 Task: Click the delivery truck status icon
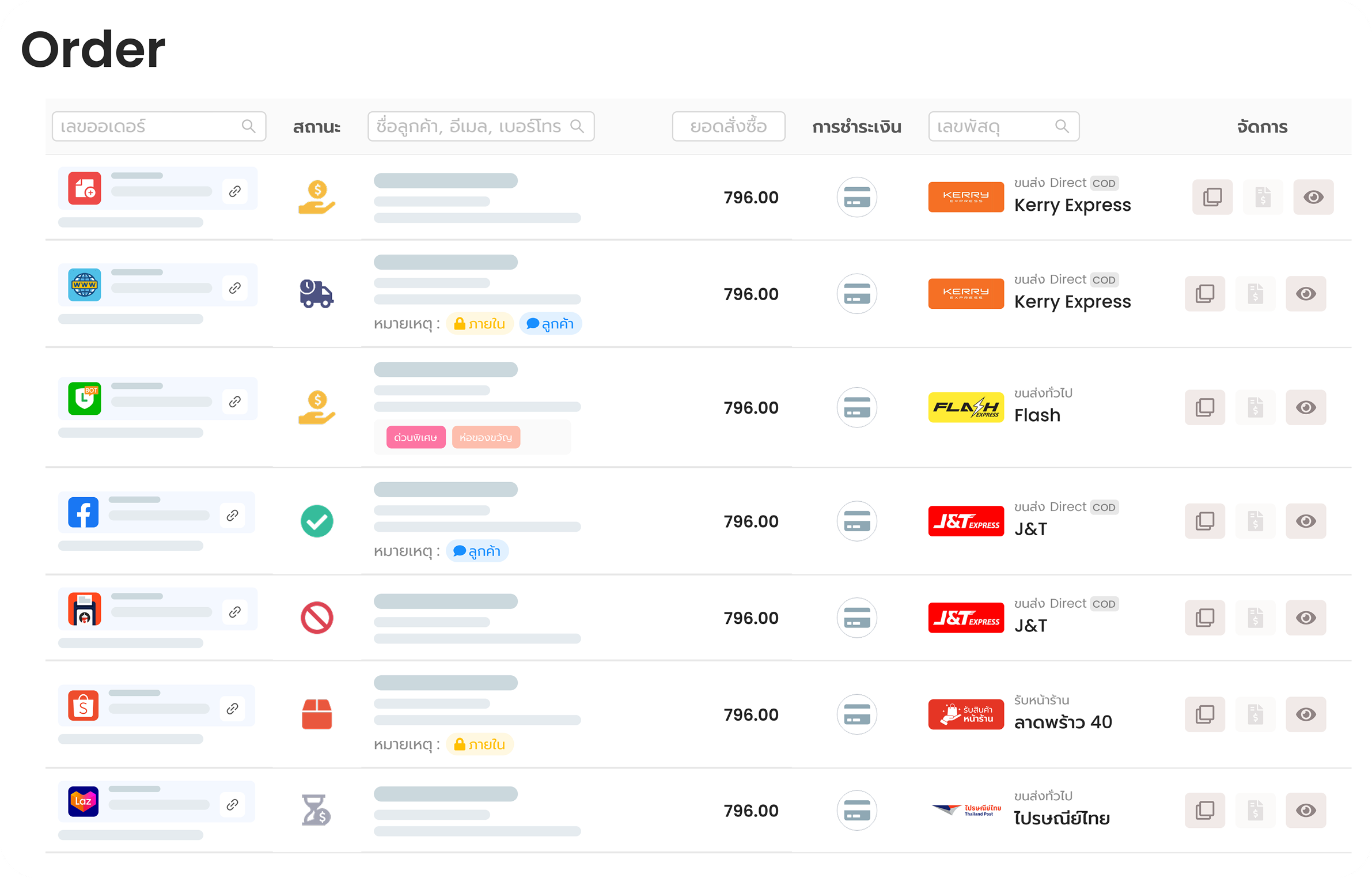tap(316, 294)
